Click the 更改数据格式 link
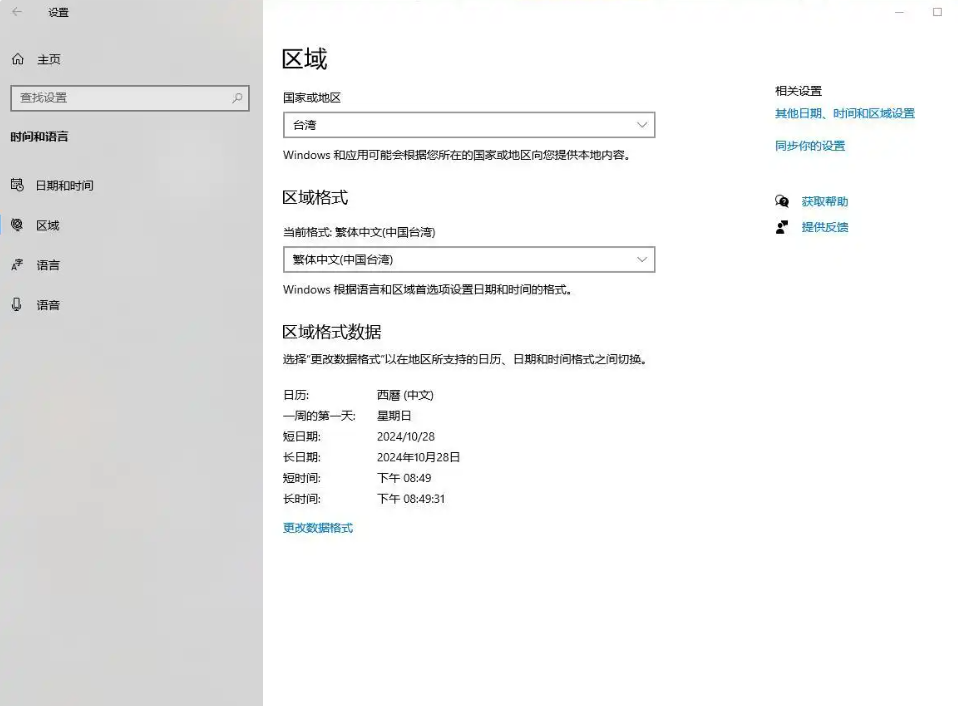This screenshot has width=958, height=706. [x=318, y=528]
